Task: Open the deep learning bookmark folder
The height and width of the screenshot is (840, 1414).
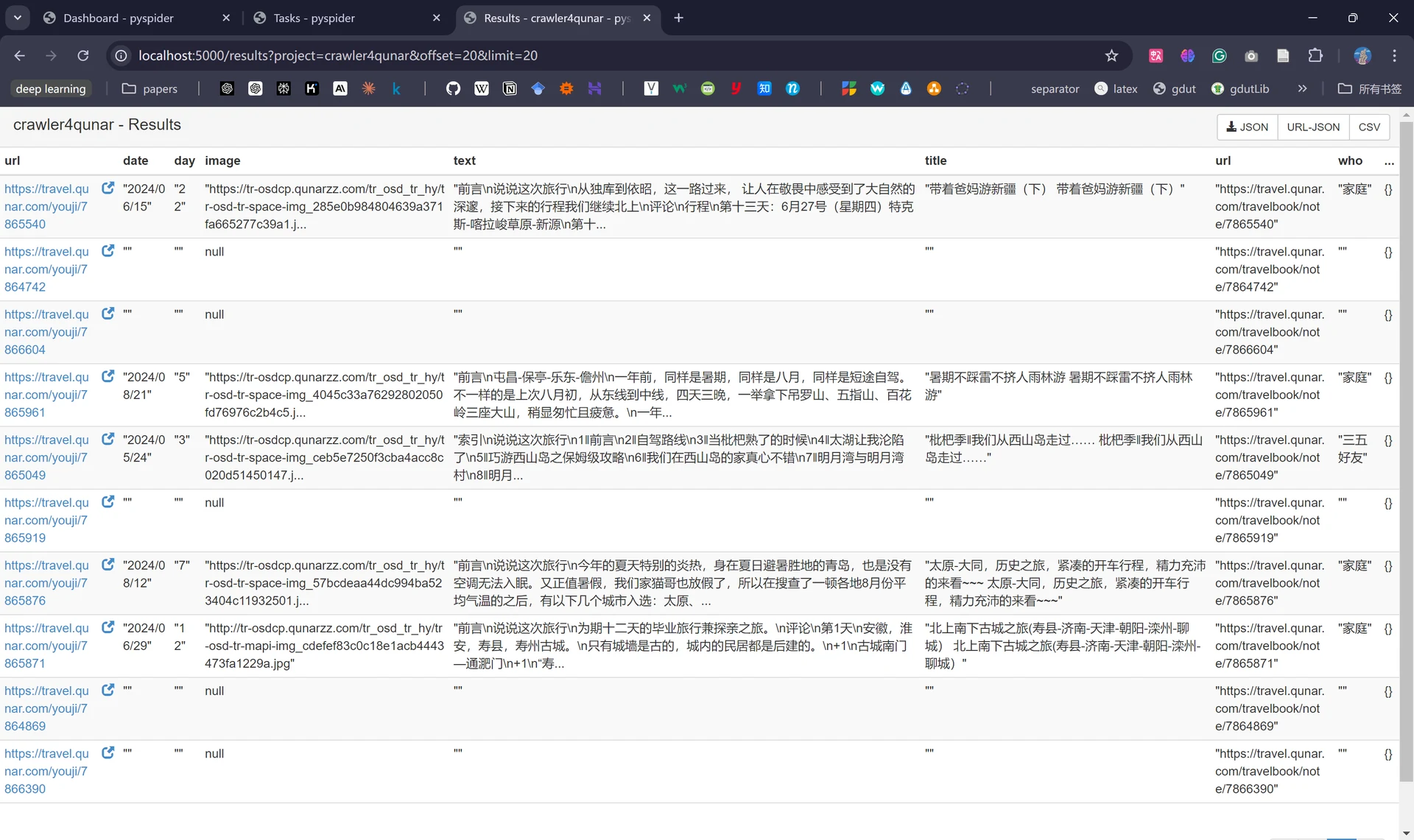Action: tap(51, 88)
